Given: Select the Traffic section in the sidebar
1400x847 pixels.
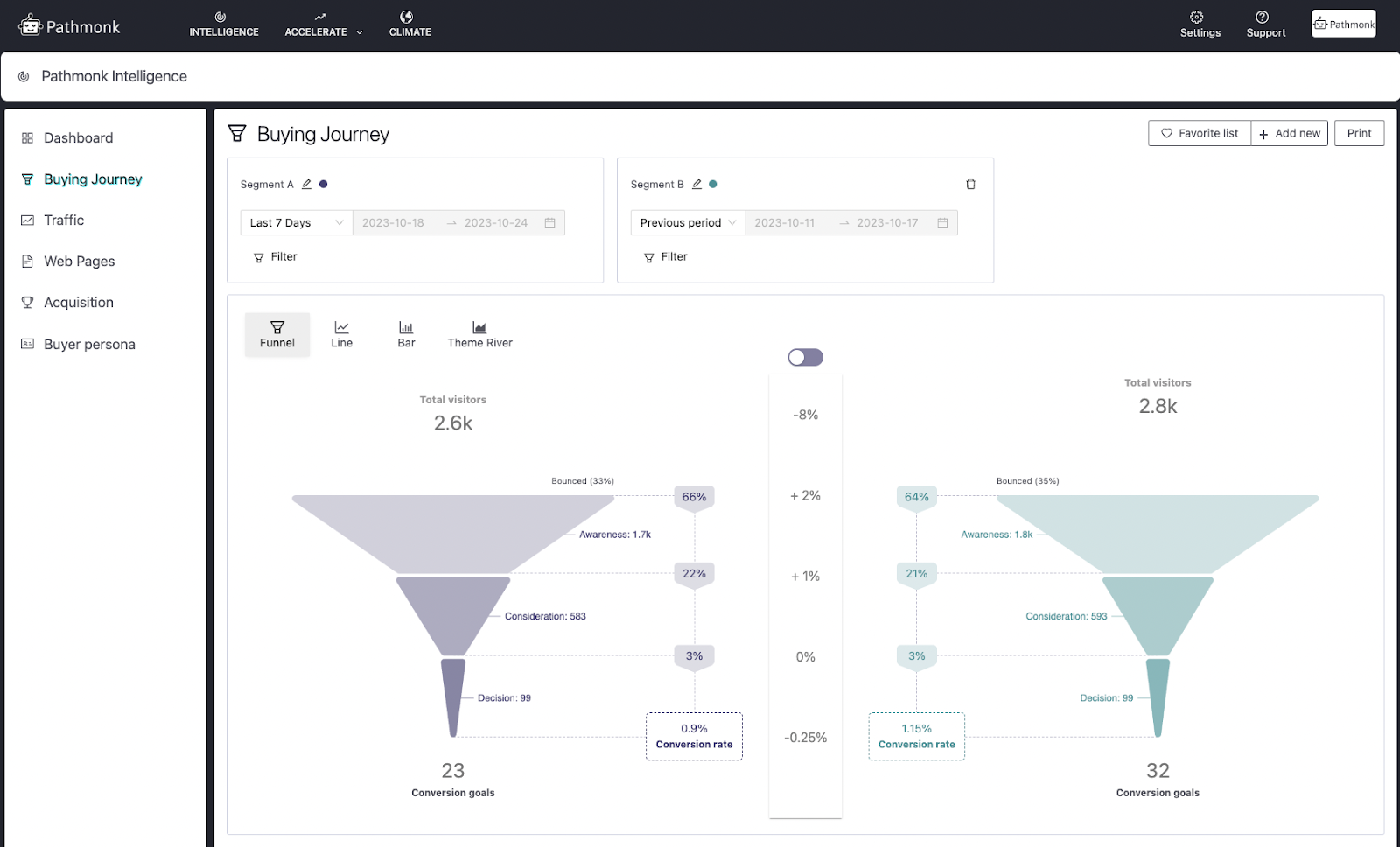Looking at the screenshot, I should 63,220.
